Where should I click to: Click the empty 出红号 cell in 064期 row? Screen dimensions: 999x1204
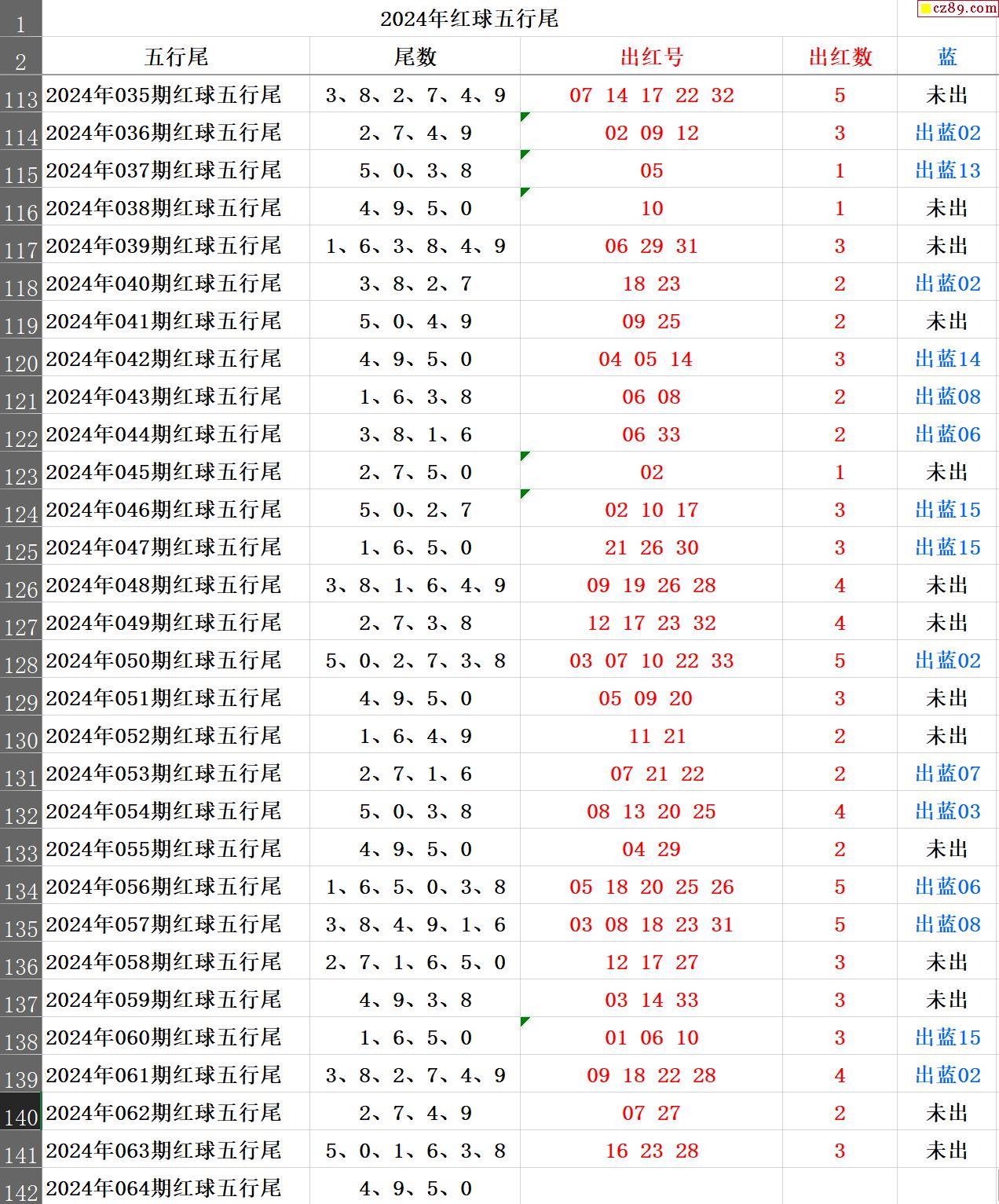pos(651,1188)
